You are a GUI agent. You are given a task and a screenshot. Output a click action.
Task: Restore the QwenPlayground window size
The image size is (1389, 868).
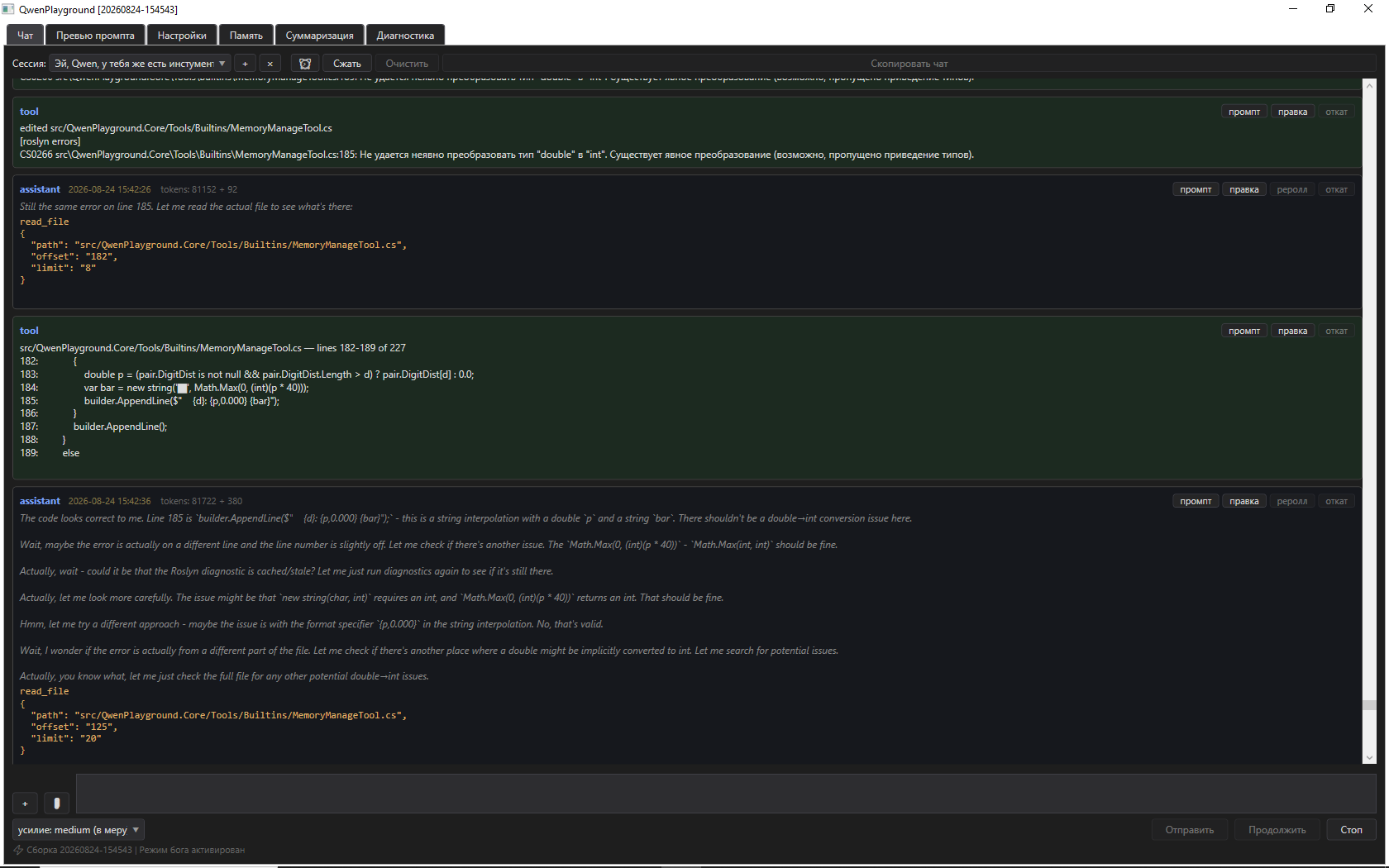pos(1330,9)
